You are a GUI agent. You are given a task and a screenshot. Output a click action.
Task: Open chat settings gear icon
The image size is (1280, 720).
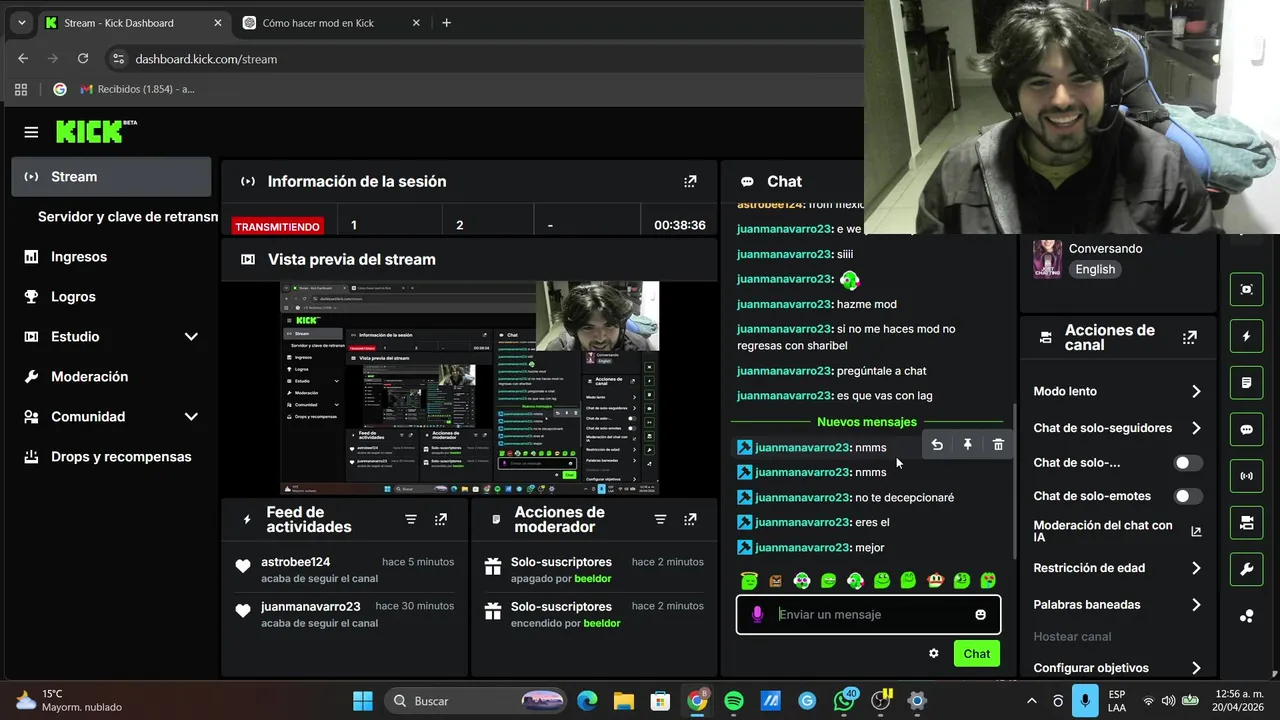[x=934, y=653]
